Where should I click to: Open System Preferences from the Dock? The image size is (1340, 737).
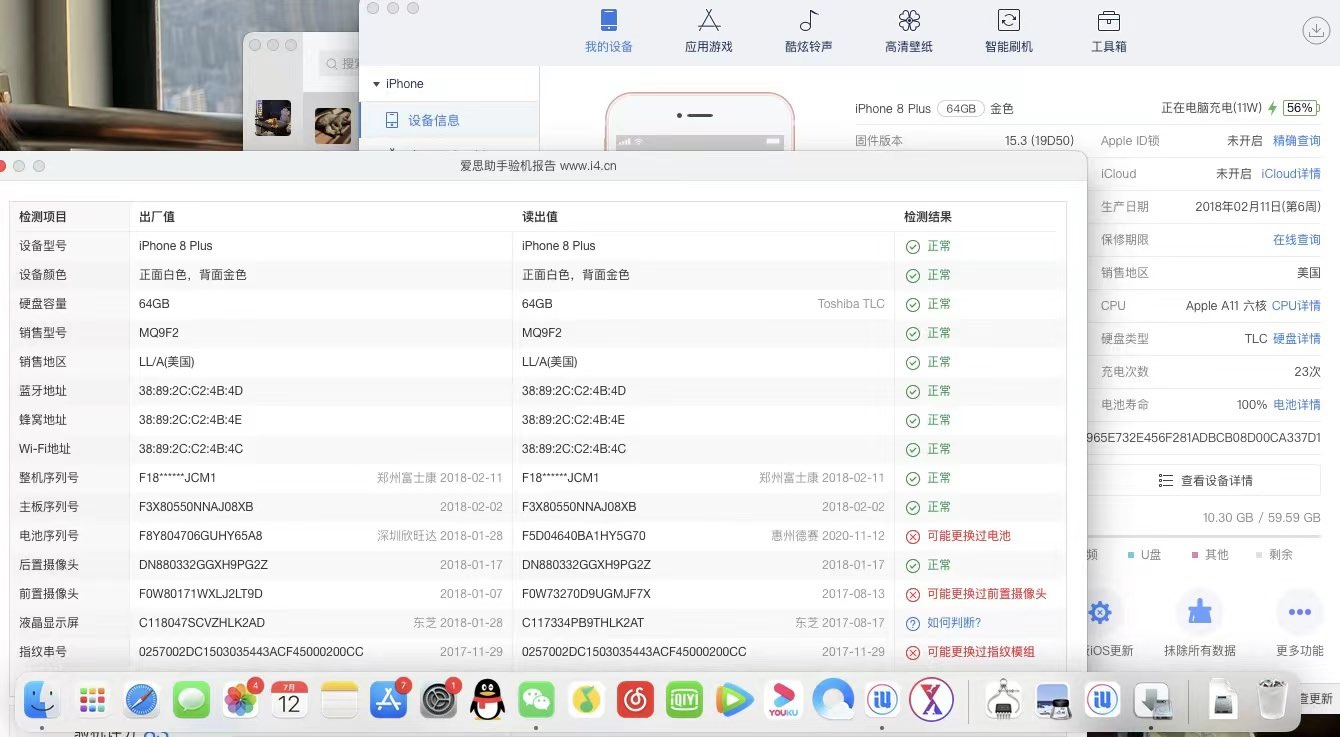click(x=438, y=700)
